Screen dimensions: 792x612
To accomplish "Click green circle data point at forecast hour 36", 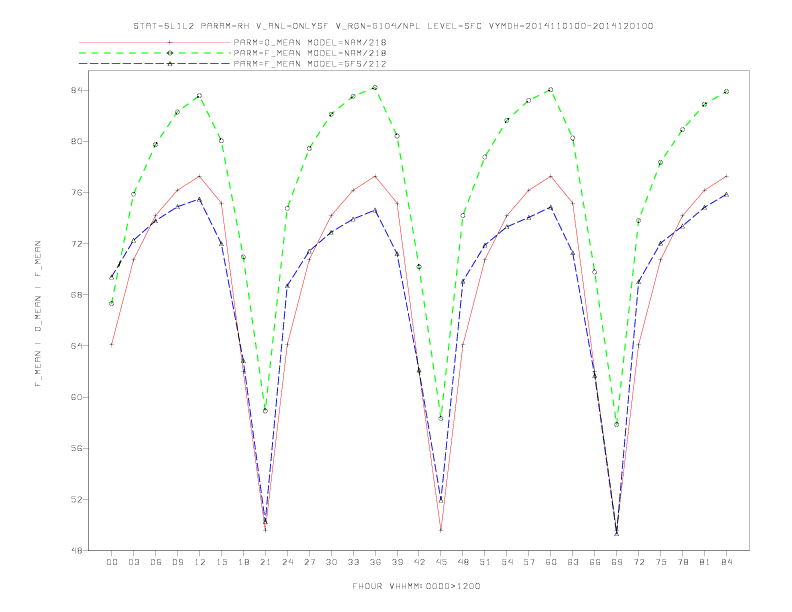I will [375, 88].
